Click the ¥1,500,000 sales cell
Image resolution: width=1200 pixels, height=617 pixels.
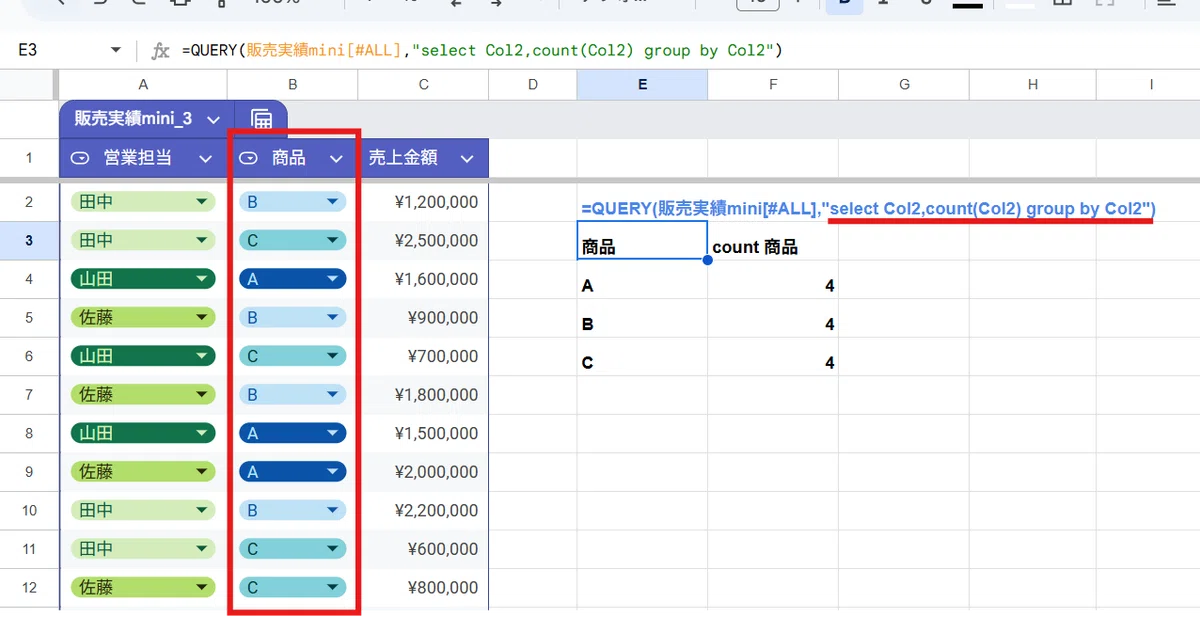click(x=424, y=433)
